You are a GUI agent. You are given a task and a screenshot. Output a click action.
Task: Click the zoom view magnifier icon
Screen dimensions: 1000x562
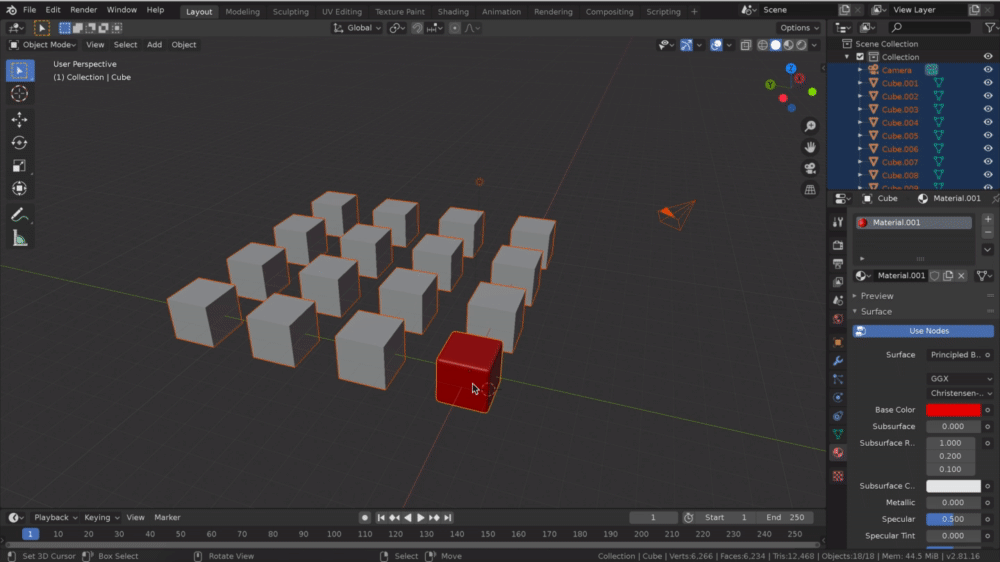pyautogui.click(x=810, y=126)
